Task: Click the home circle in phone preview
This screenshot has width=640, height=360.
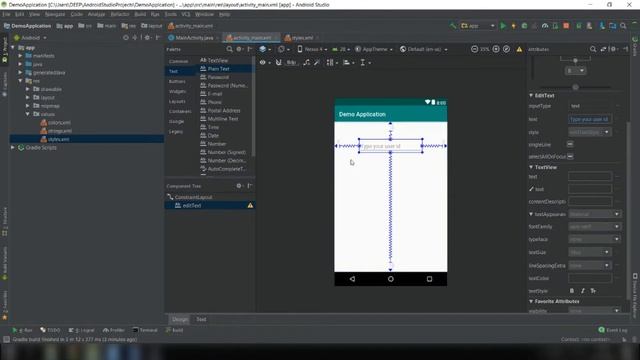Action: pos(391,279)
